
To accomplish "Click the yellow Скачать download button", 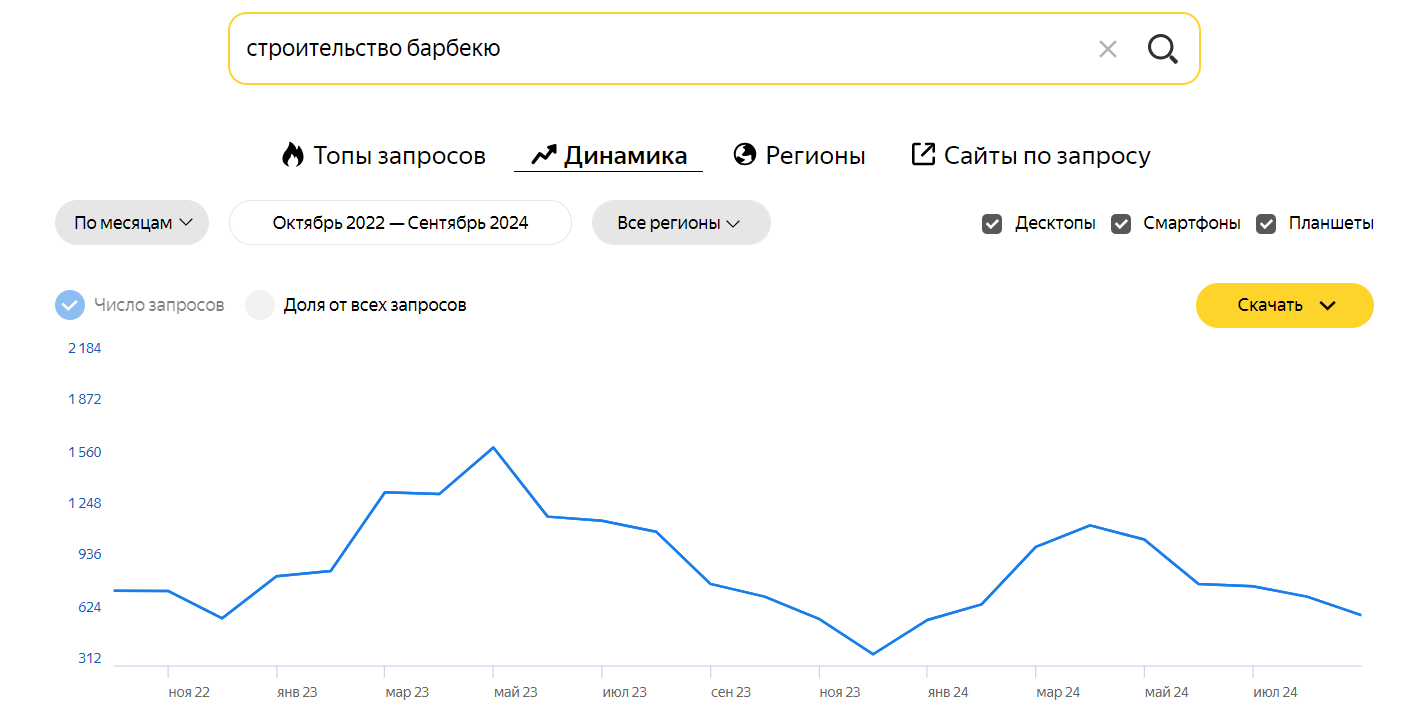I will (1270, 306).
